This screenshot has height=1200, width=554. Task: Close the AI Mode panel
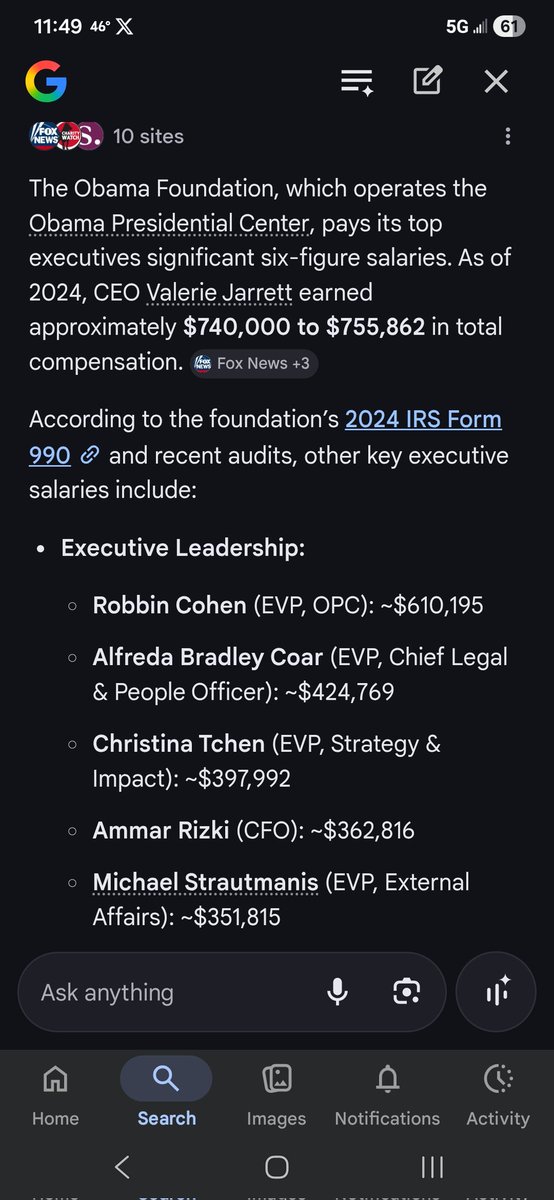pyautogui.click(x=496, y=81)
